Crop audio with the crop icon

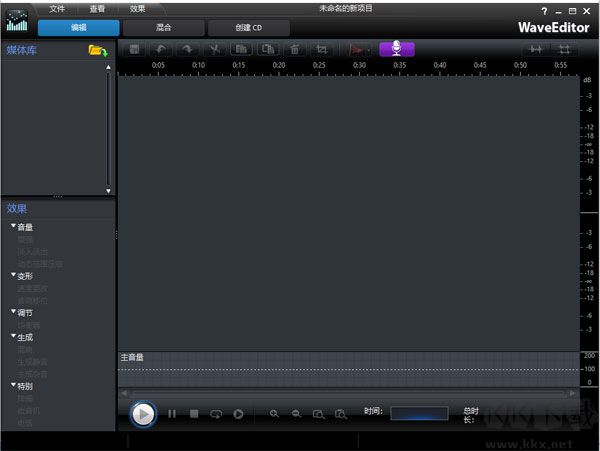(x=321, y=49)
